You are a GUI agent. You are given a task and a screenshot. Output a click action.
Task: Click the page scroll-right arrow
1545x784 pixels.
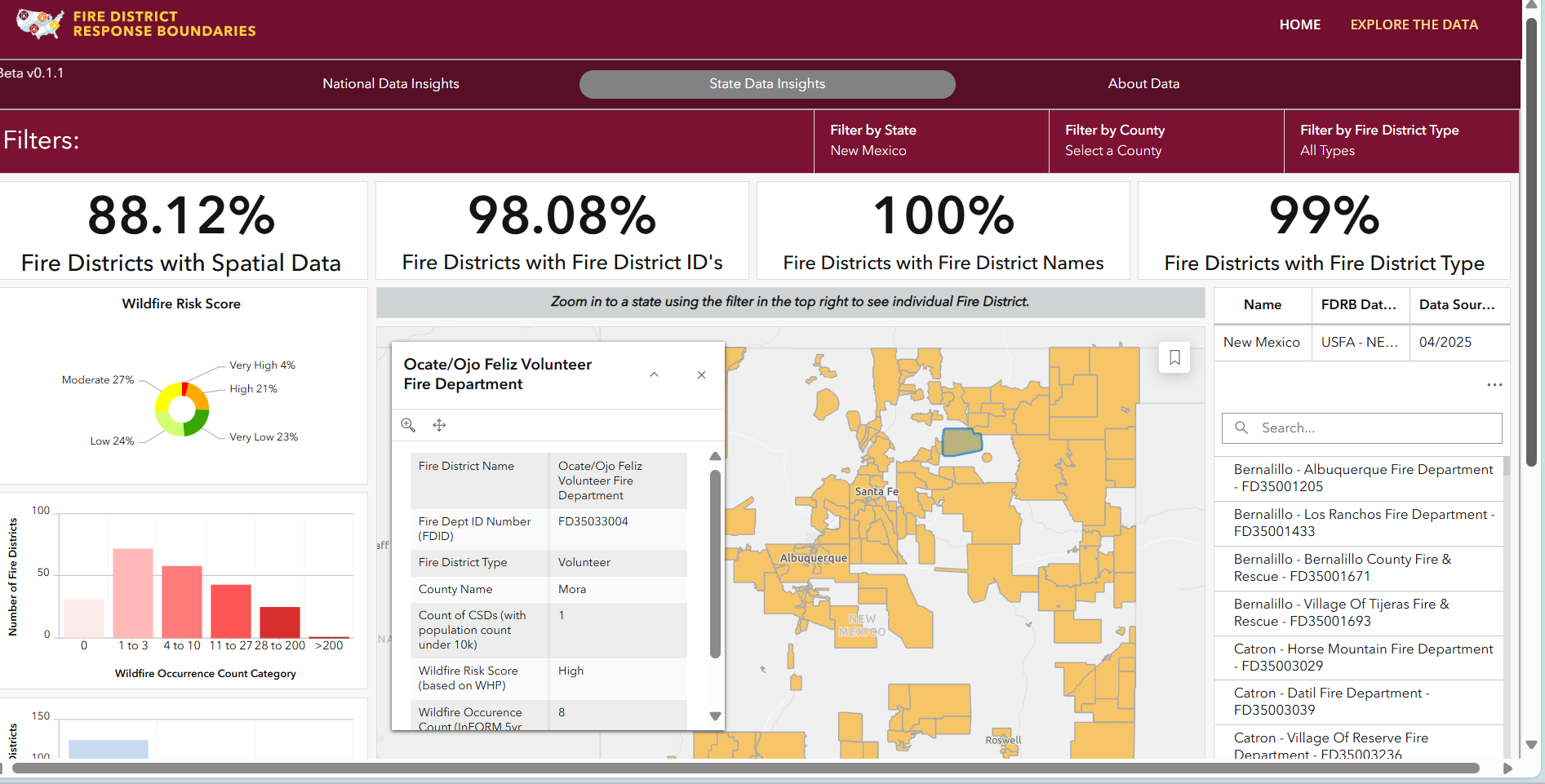click(1507, 768)
